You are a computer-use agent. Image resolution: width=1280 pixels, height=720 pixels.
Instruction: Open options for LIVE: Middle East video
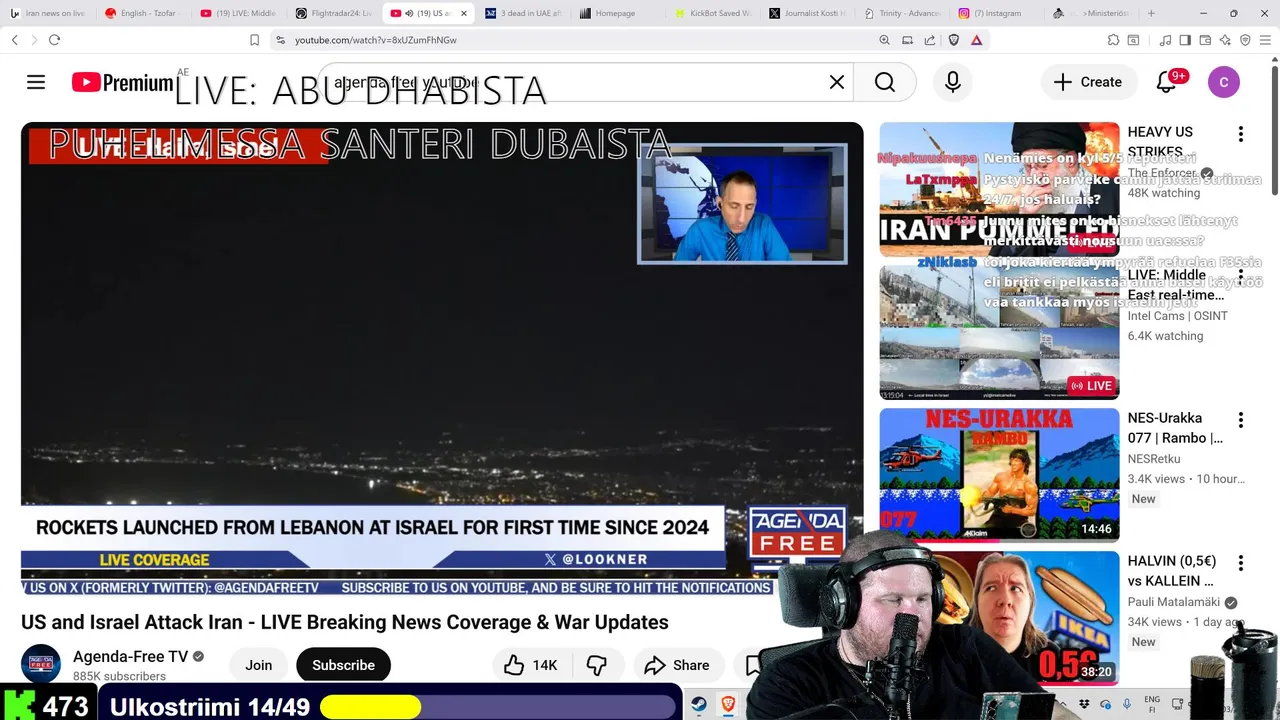(x=1240, y=276)
